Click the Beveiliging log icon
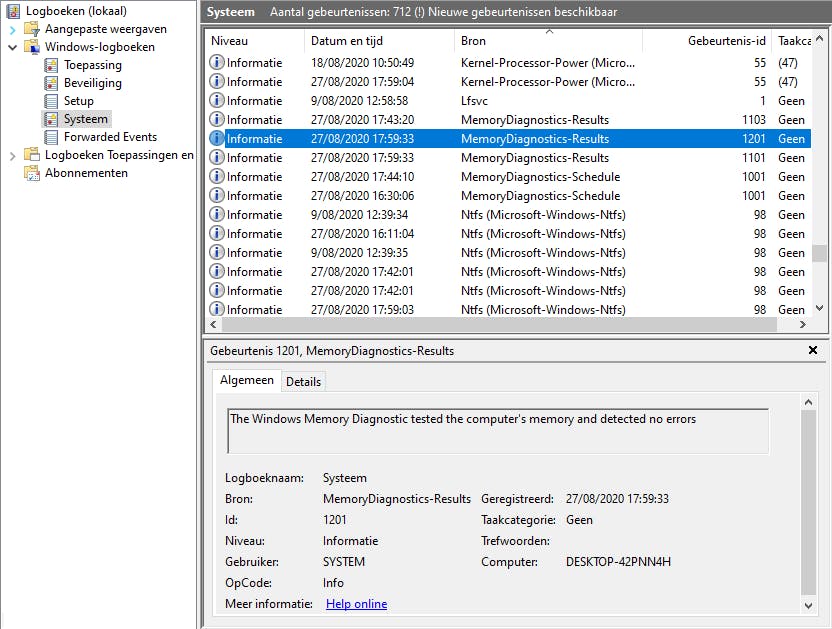Screen dimensions: 832x629 pyautogui.click(x=51, y=83)
